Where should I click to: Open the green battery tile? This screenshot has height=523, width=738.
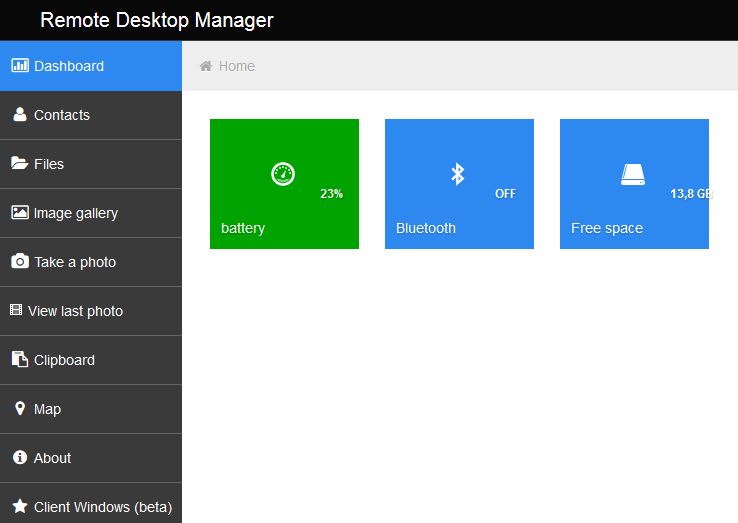click(x=284, y=184)
